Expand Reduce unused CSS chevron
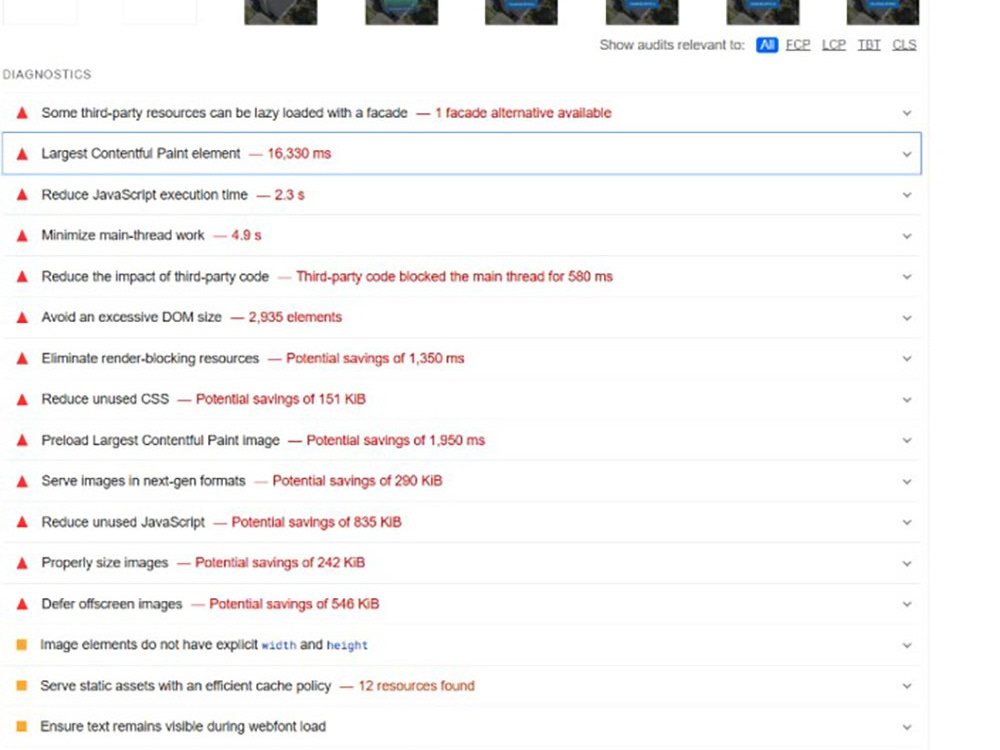 click(x=906, y=400)
